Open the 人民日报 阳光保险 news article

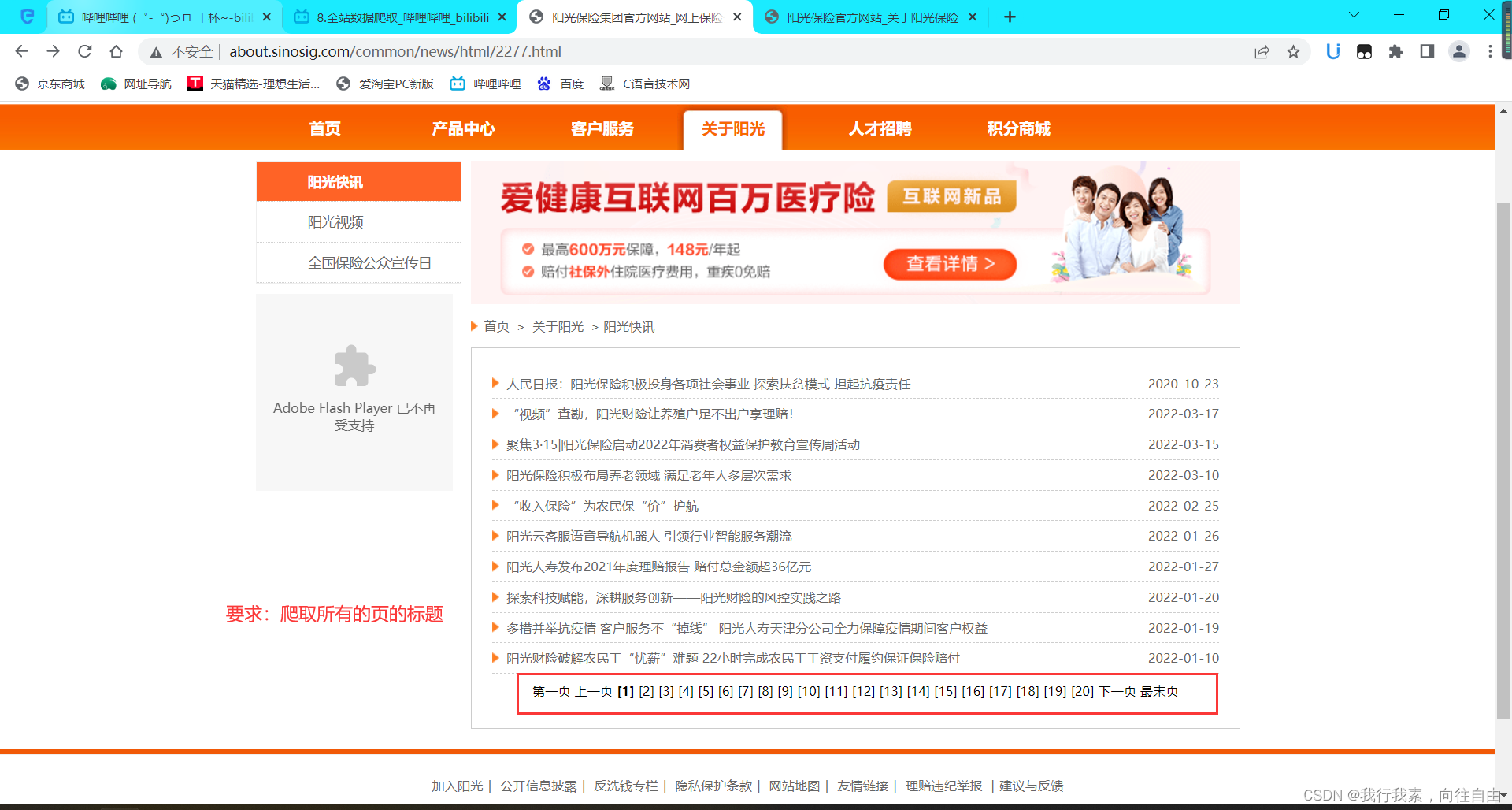click(x=708, y=384)
